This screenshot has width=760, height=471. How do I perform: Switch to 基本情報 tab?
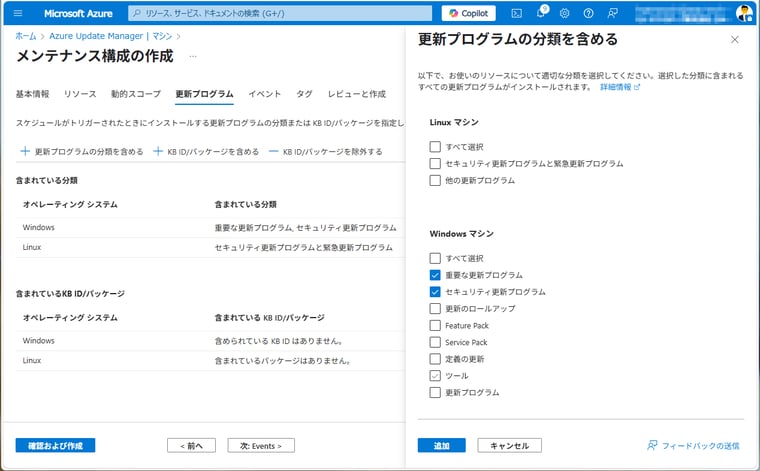tap(32, 94)
